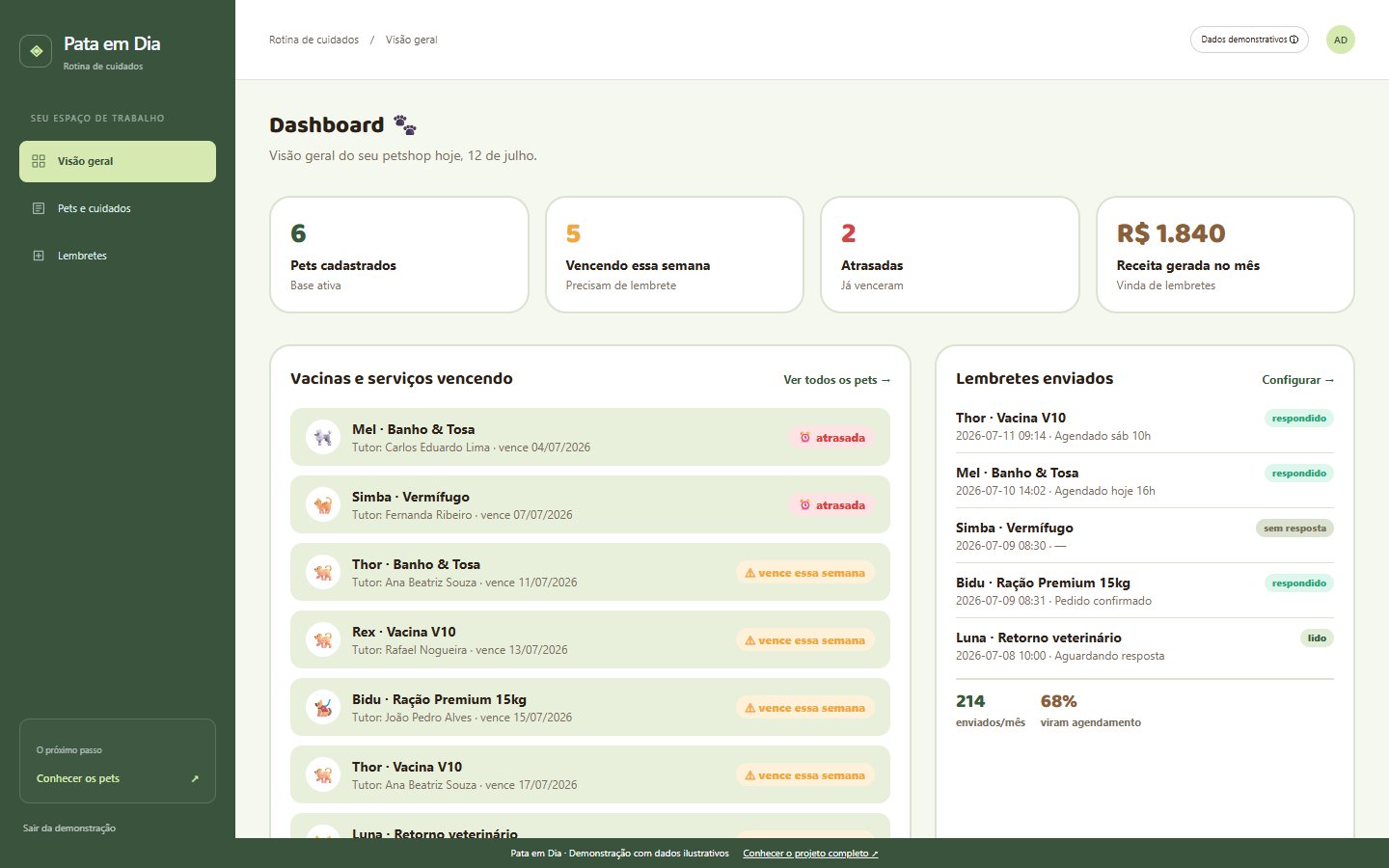Click respondido badge on Thor Vacina V10 reminder
The image size is (1389, 868).
pyautogui.click(x=1298, y=419)
